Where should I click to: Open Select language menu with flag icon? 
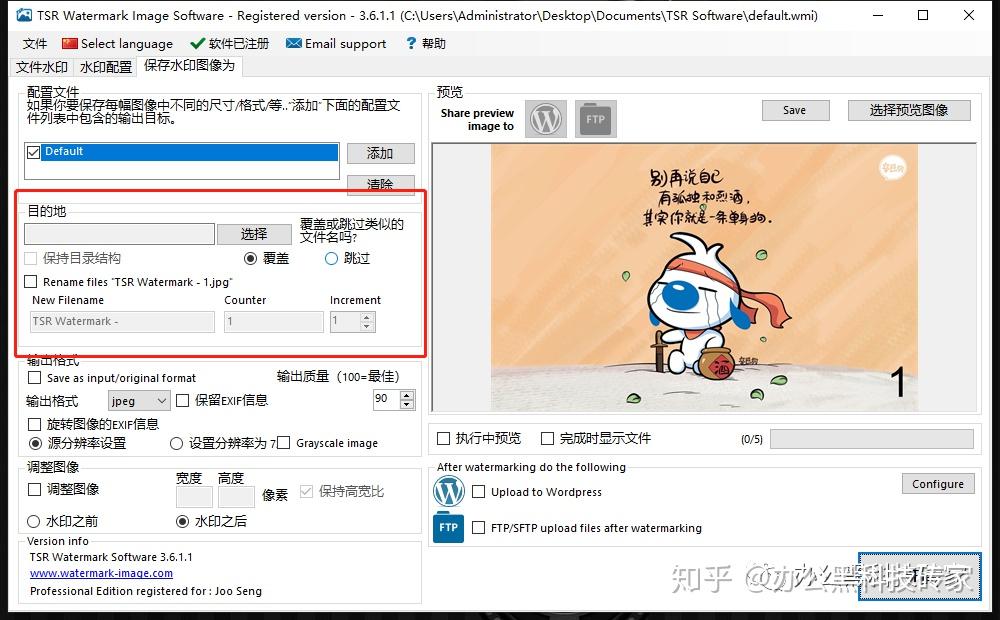[117, 43]
